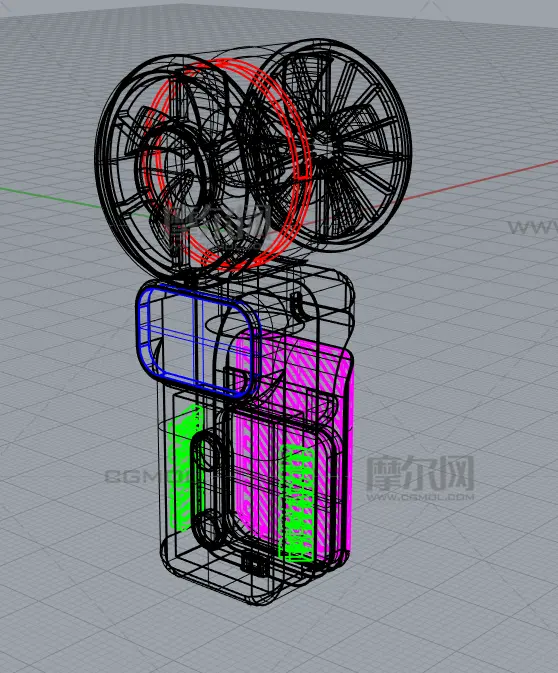Click the green Y-axis line in the viewport
Viewport: 558px width, 673px height.
pyautogui.click(x=49, y=196)
